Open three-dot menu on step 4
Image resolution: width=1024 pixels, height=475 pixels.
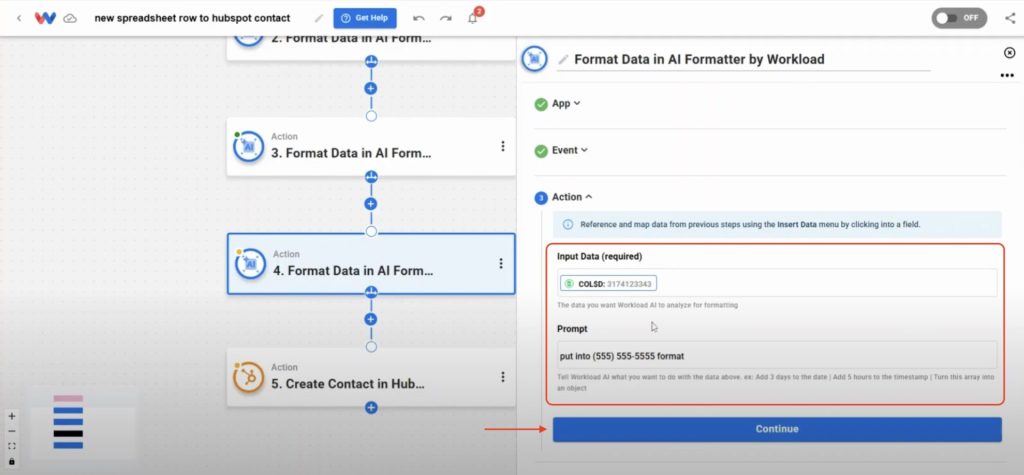pyautogui.click(x=501, y=263)
